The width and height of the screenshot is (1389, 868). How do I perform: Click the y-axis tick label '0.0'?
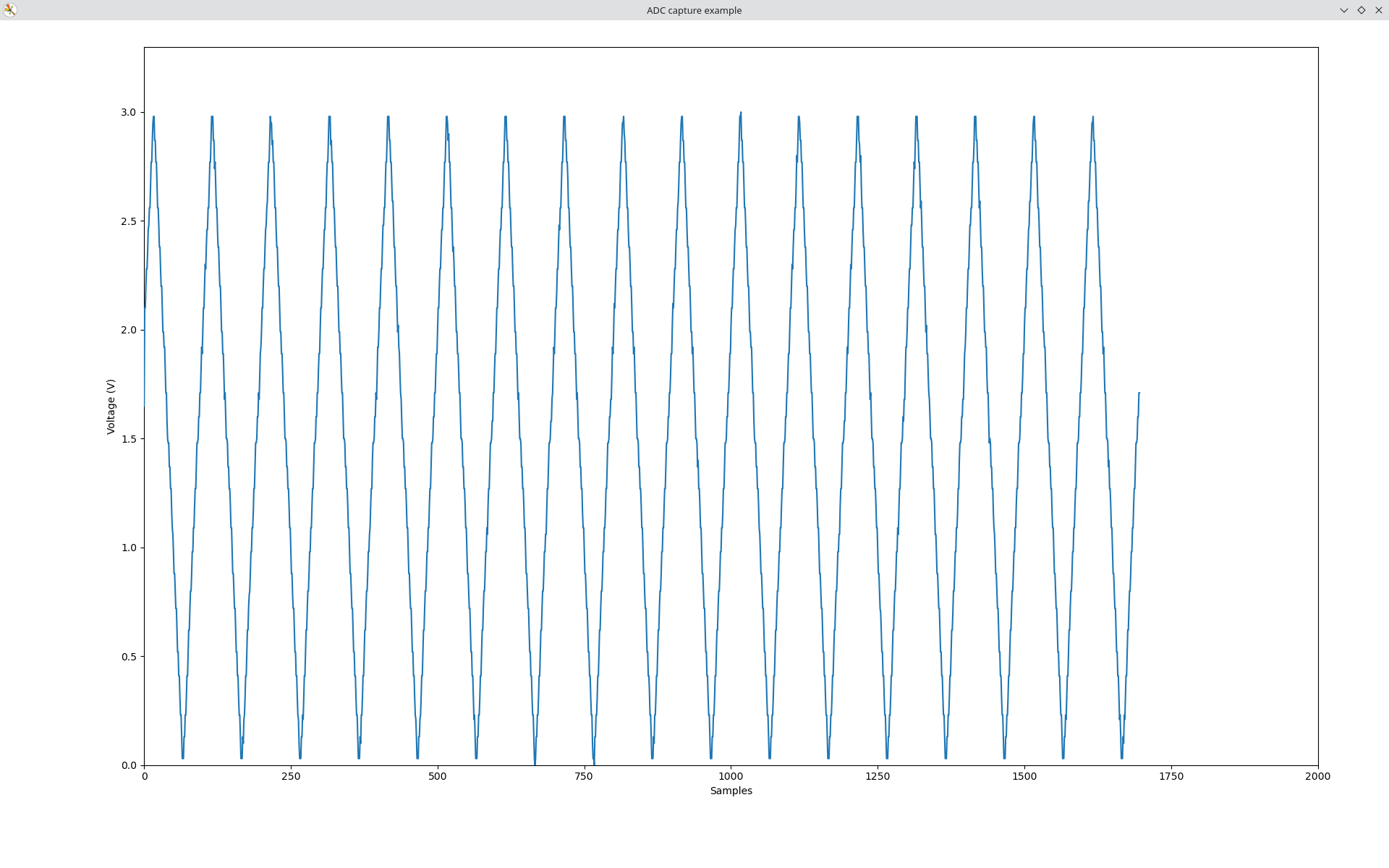click(x=128, y=765)
